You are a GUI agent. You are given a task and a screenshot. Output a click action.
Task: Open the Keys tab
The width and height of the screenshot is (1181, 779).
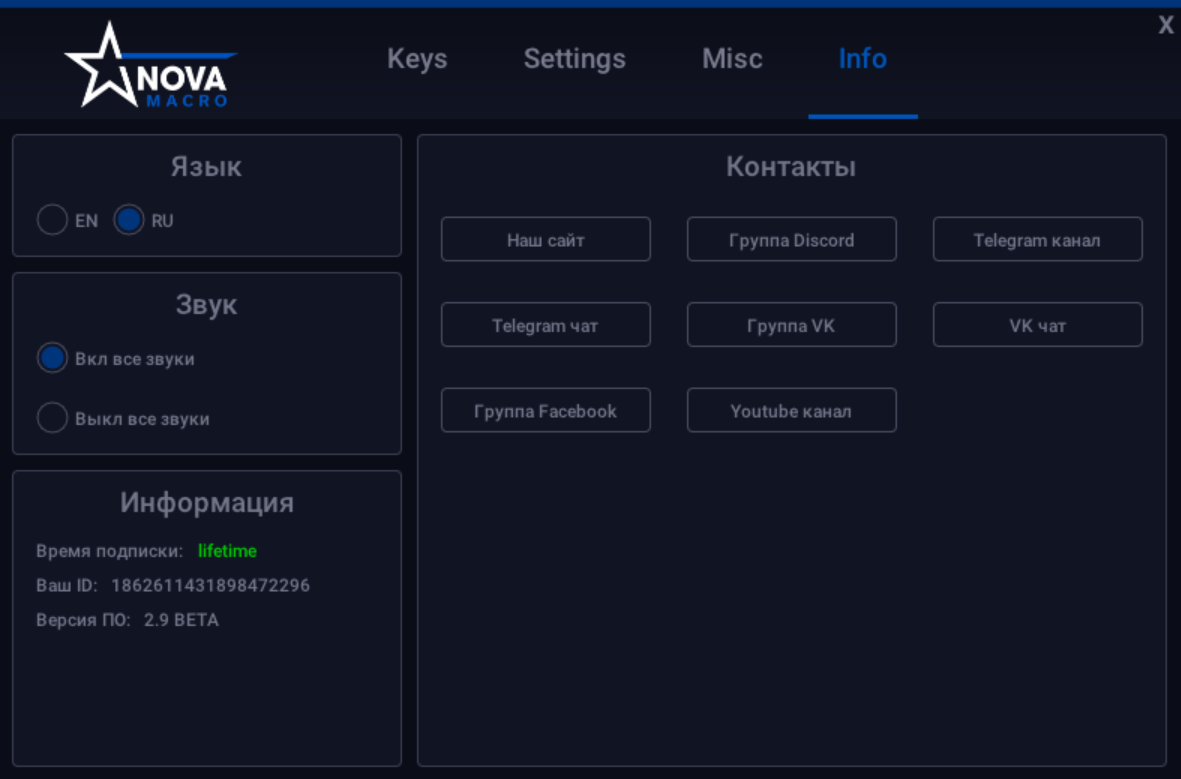(x=417, y=59)
